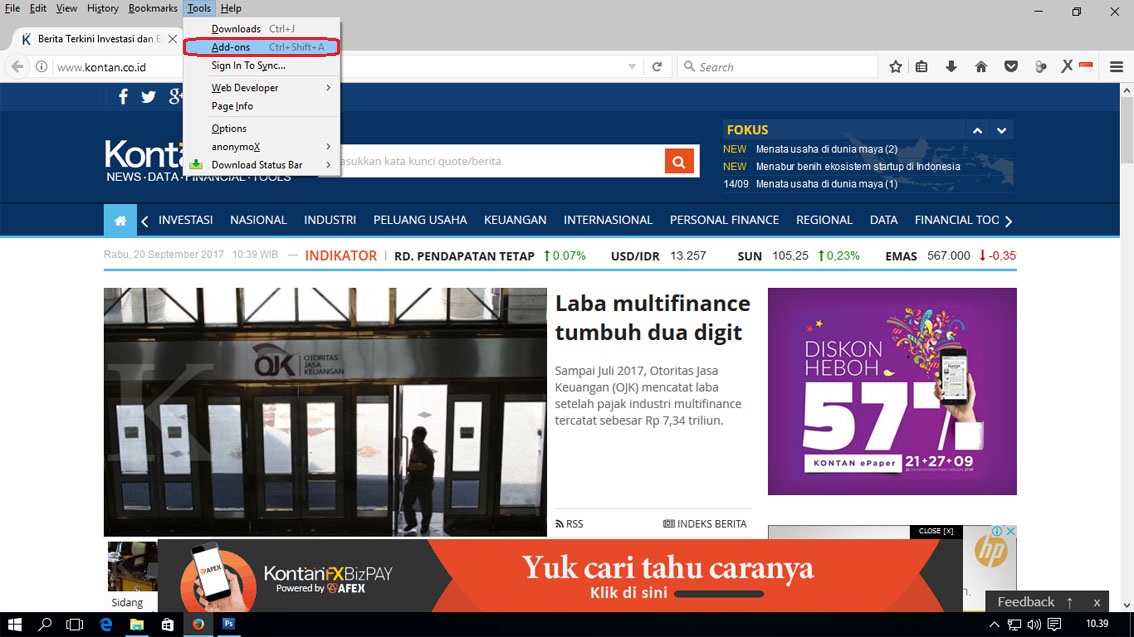The image size is (1134, 637).
Task: Click the anonymoX X toolbar icon
Action: click(1067, 67)
